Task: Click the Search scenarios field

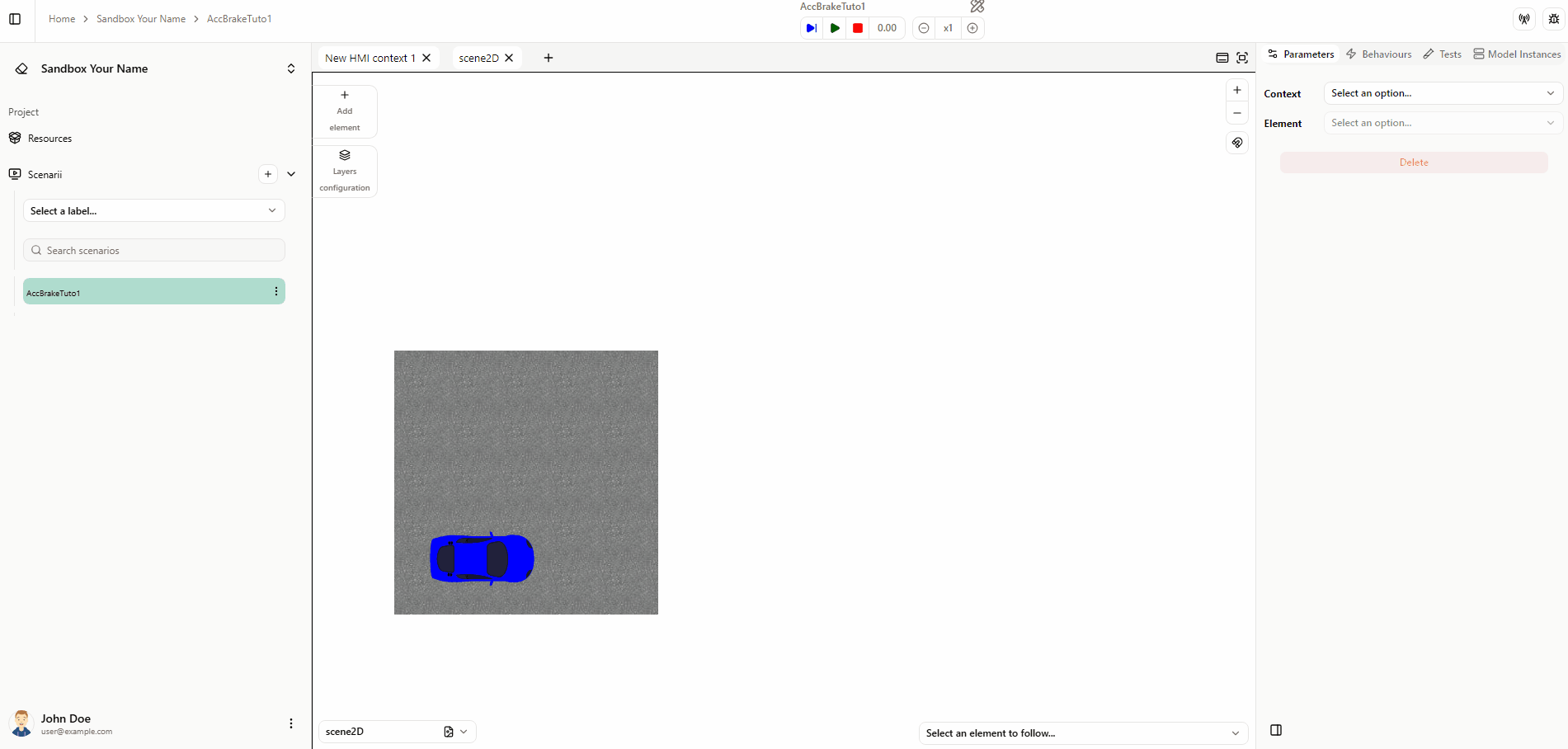Action: [154, 251]
